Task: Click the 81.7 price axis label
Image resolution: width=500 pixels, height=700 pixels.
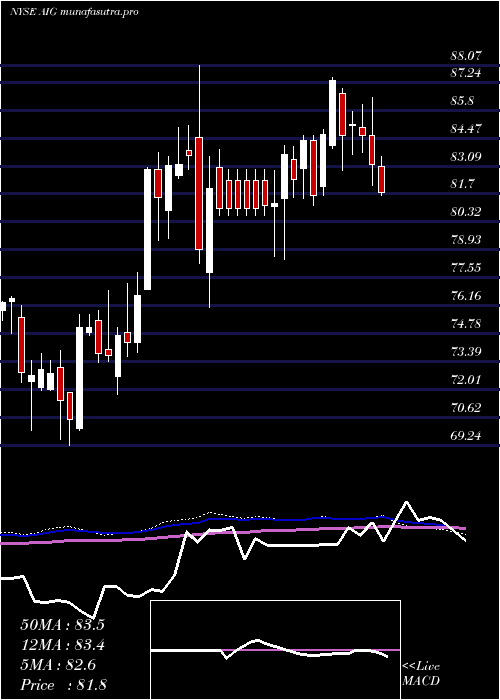Action: 462,184
